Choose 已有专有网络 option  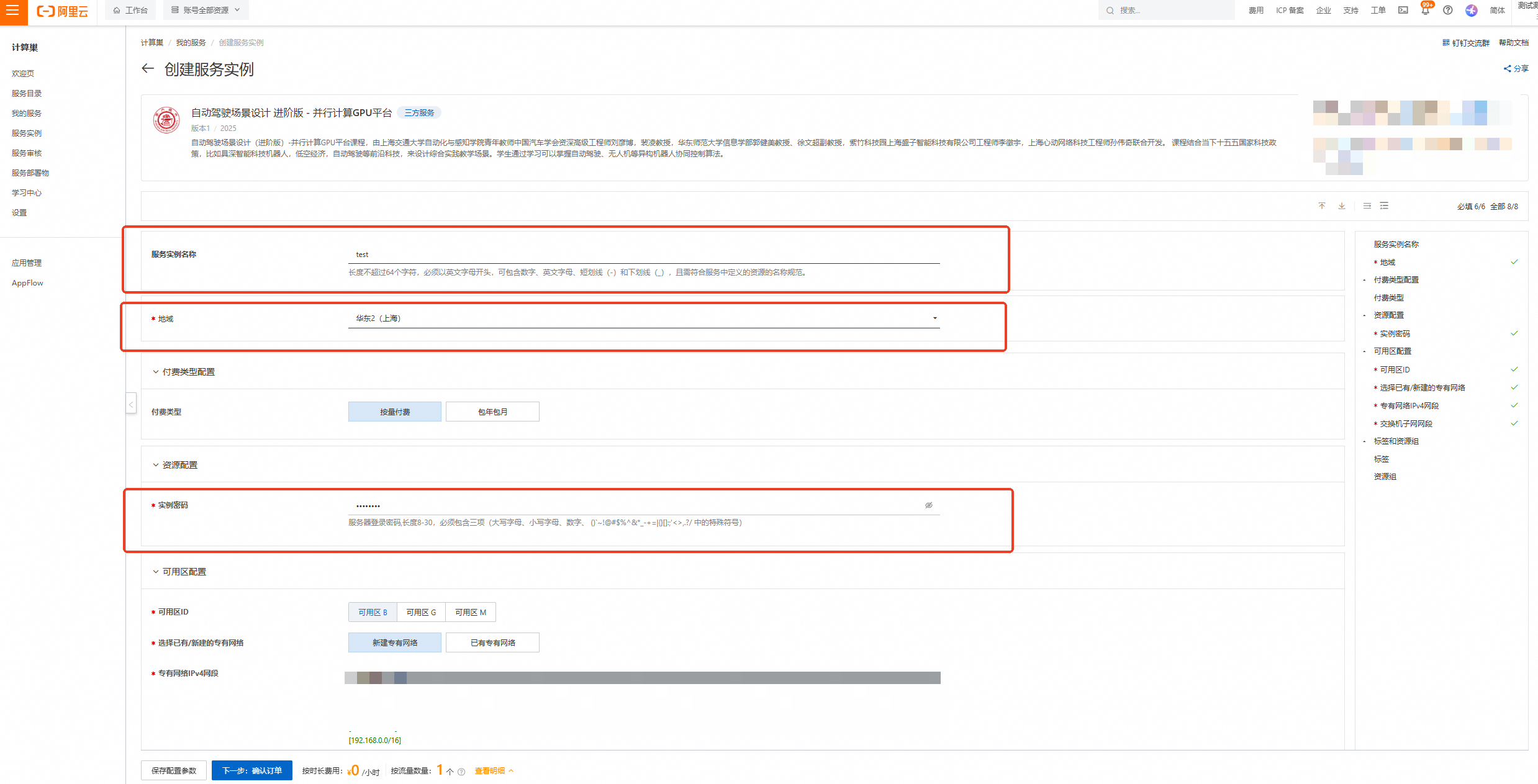(x=492, y=642)
